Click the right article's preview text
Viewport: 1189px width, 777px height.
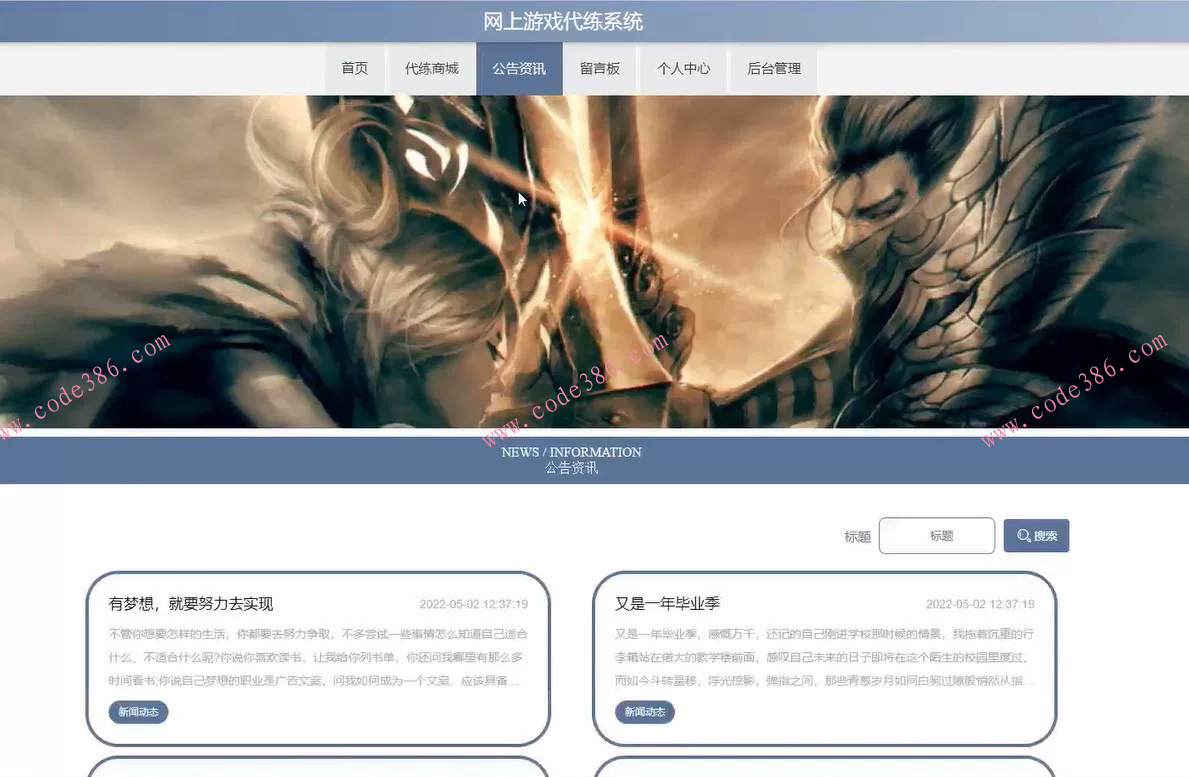[824, 657]
